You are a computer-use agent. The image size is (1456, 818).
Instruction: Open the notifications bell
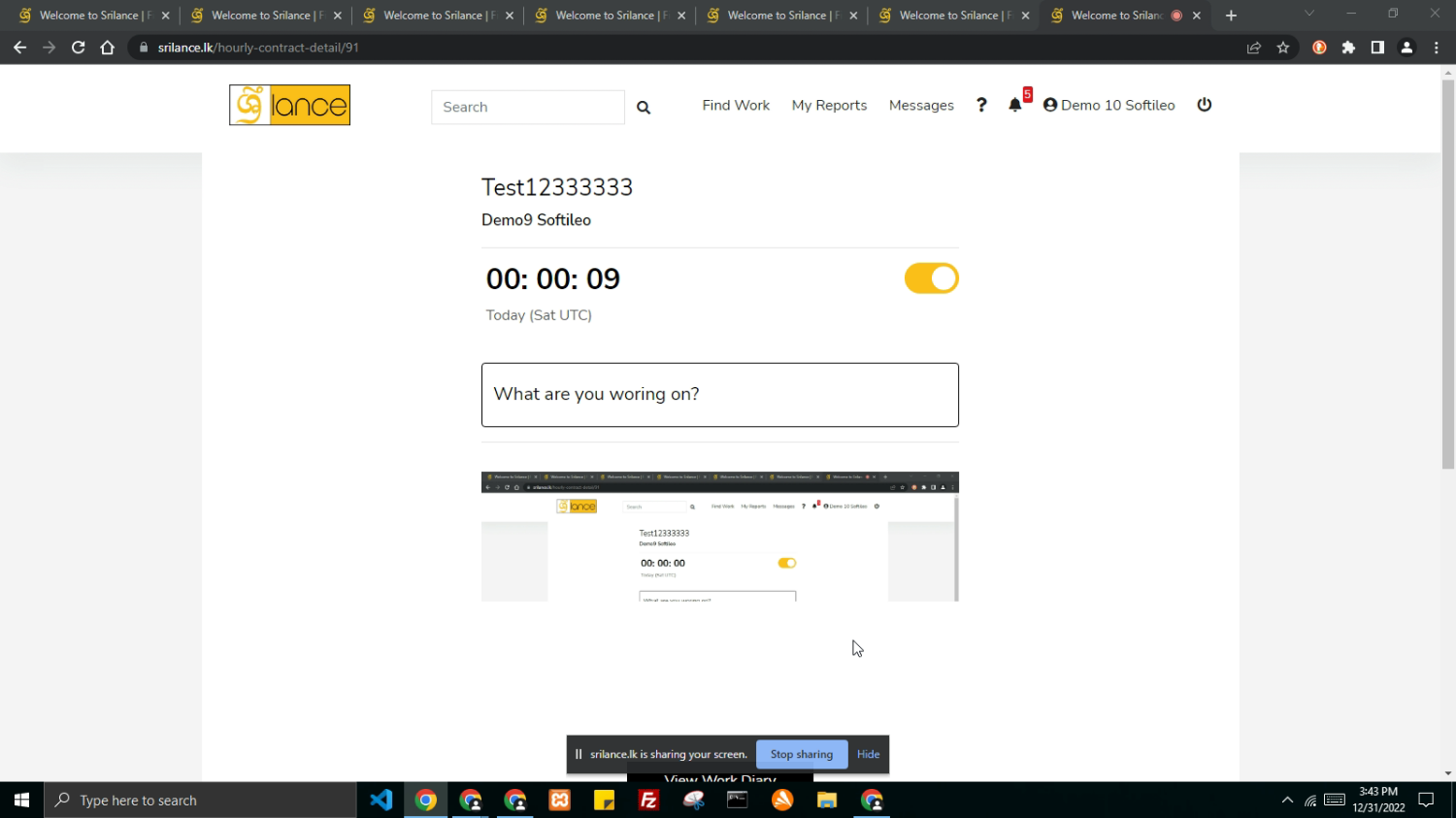point(1015,105)
